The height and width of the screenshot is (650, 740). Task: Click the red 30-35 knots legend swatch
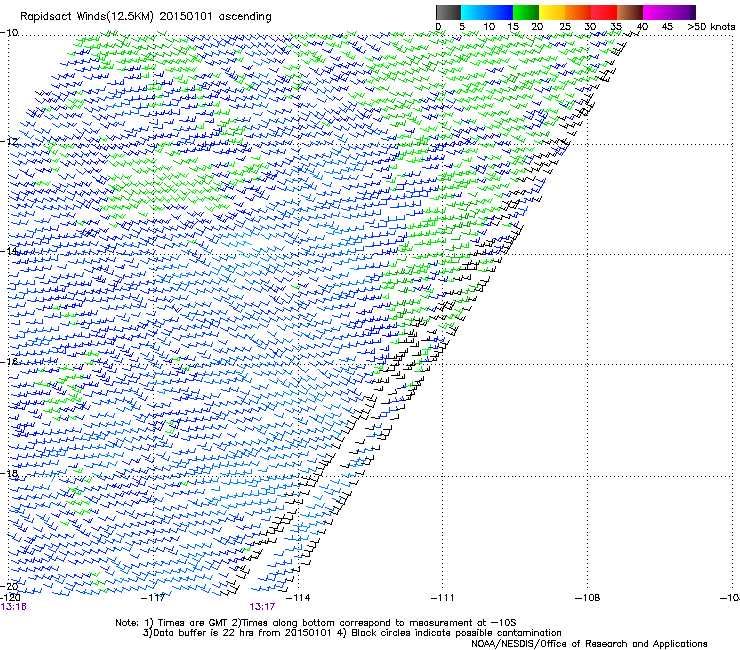pyautogui.click(x=604, y=12)
